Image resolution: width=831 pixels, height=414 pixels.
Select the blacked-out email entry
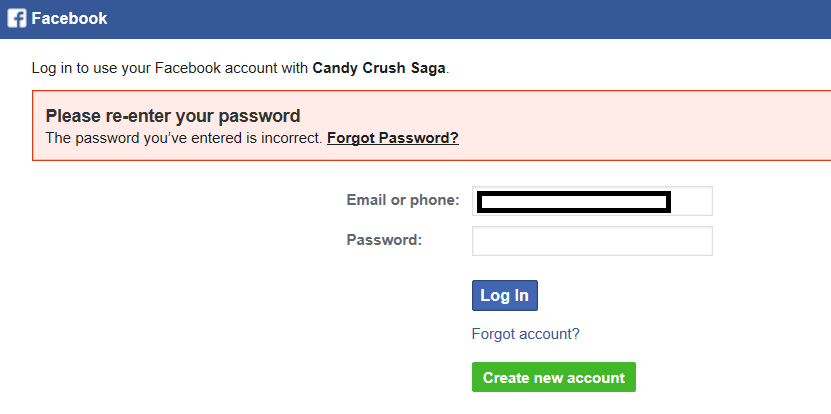tap(573, 202)
